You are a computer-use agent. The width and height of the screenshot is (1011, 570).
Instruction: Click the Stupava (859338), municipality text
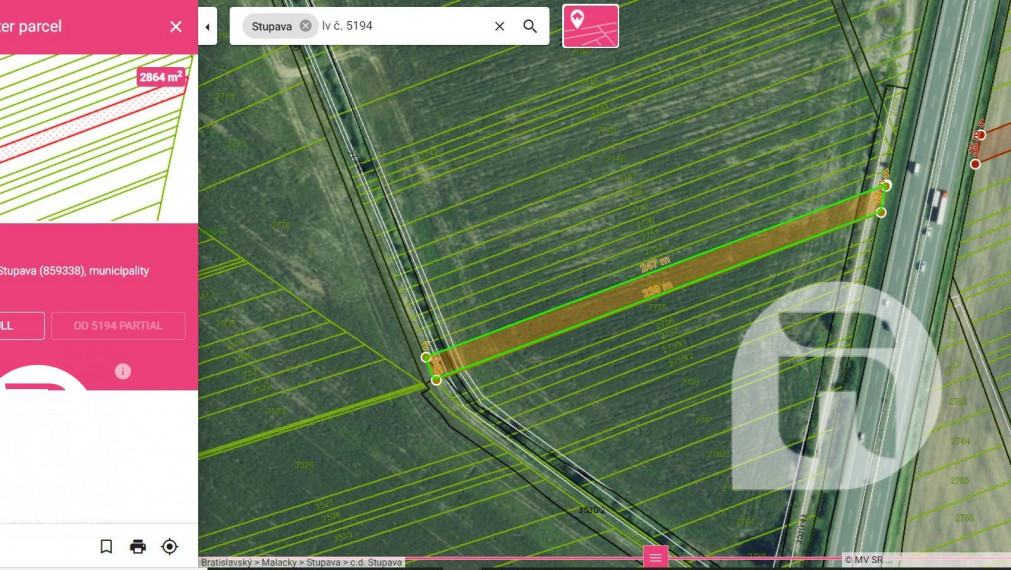click(74, 271)
